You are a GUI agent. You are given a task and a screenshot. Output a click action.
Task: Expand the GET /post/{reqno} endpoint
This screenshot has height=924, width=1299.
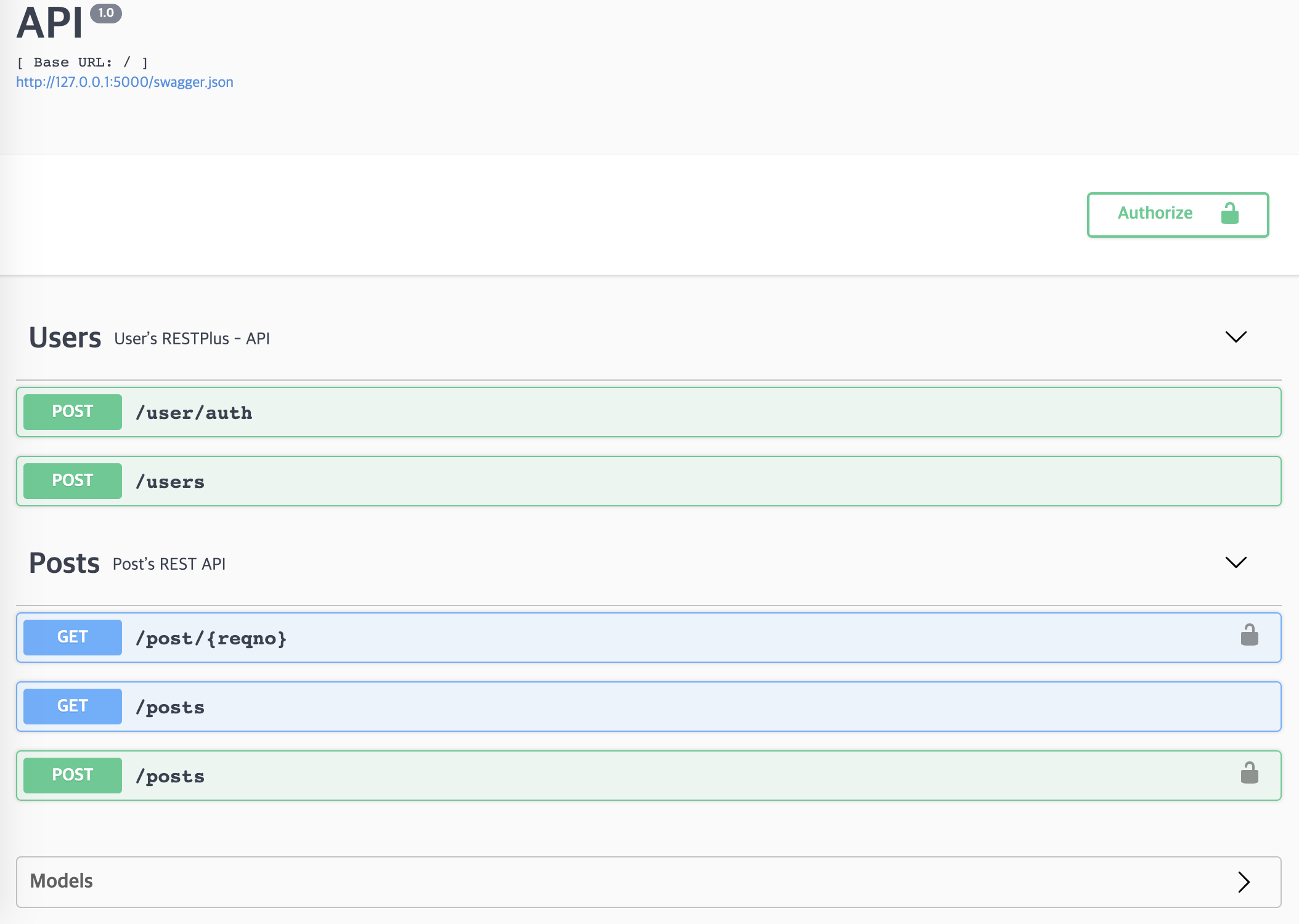click(x=648, y=638)
